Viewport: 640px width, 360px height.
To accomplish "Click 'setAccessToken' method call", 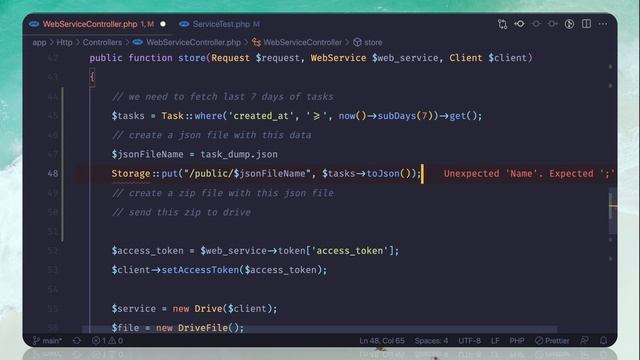I will (x=200, y=270).
